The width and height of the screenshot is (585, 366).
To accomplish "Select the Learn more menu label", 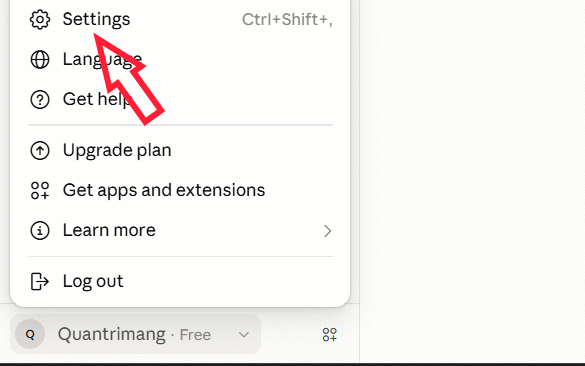I will (x=109, y=230).
